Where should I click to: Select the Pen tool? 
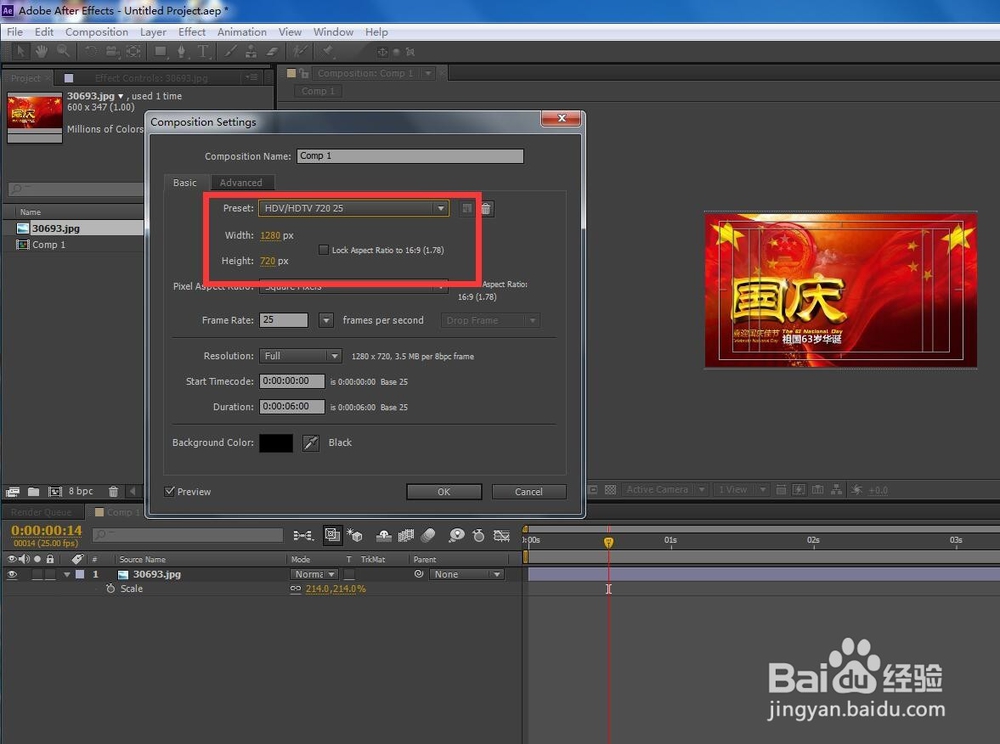point(182,51)
